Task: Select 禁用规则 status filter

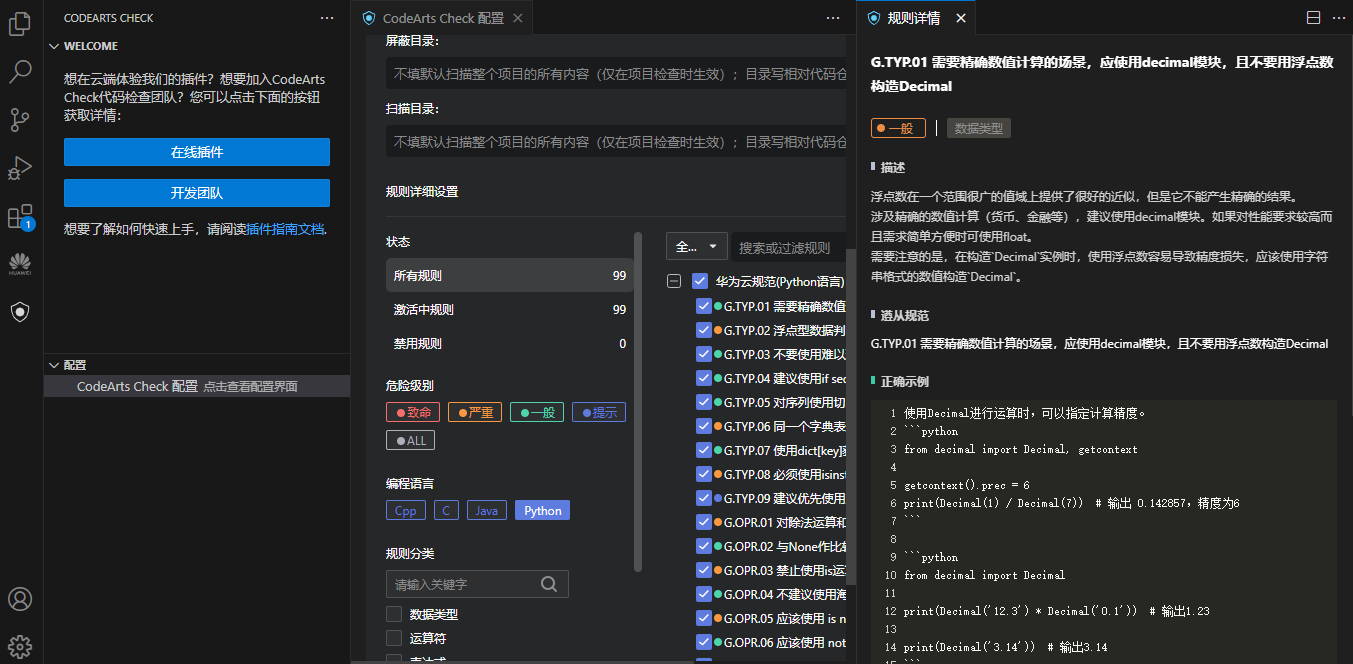Action: click(510, 343)
